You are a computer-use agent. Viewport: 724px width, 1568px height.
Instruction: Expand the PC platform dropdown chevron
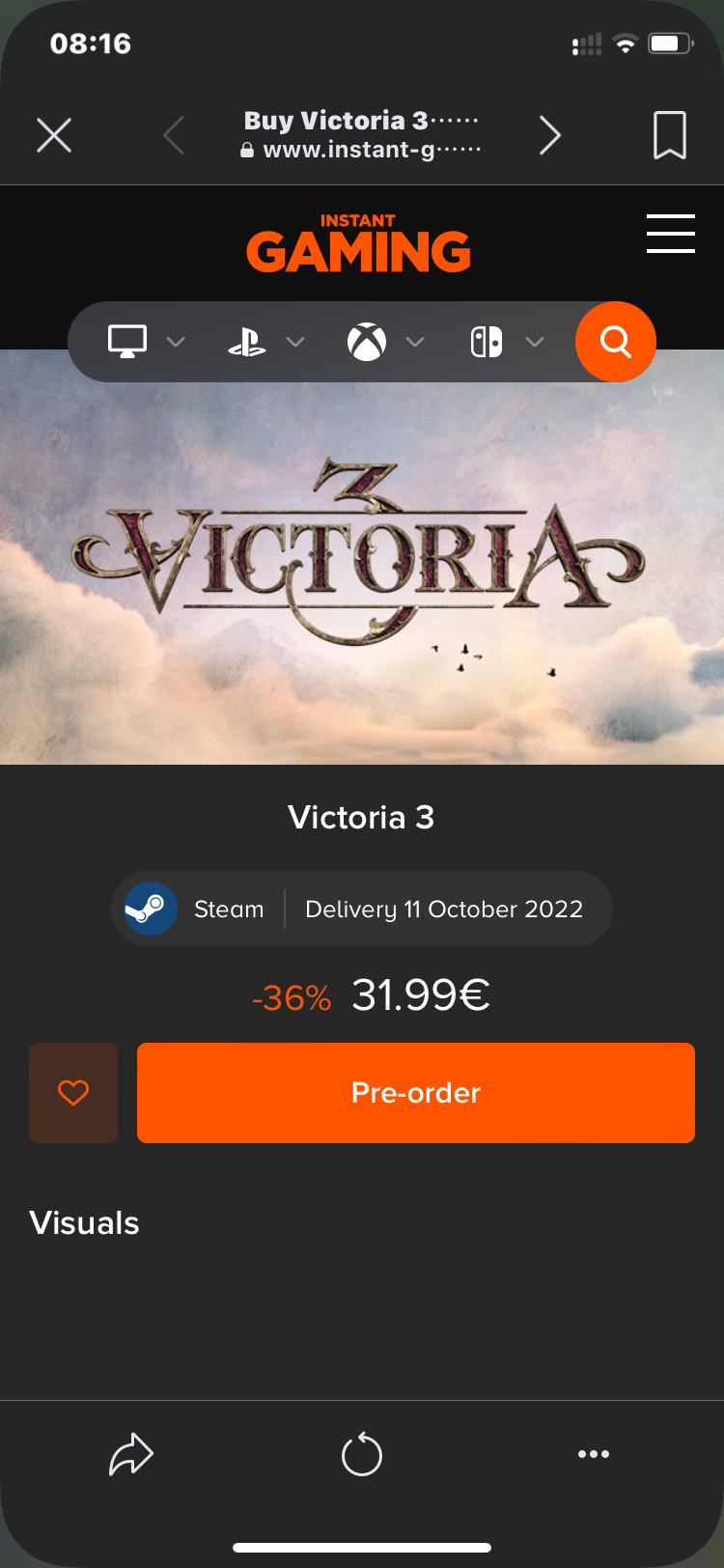tap(176, 342)
